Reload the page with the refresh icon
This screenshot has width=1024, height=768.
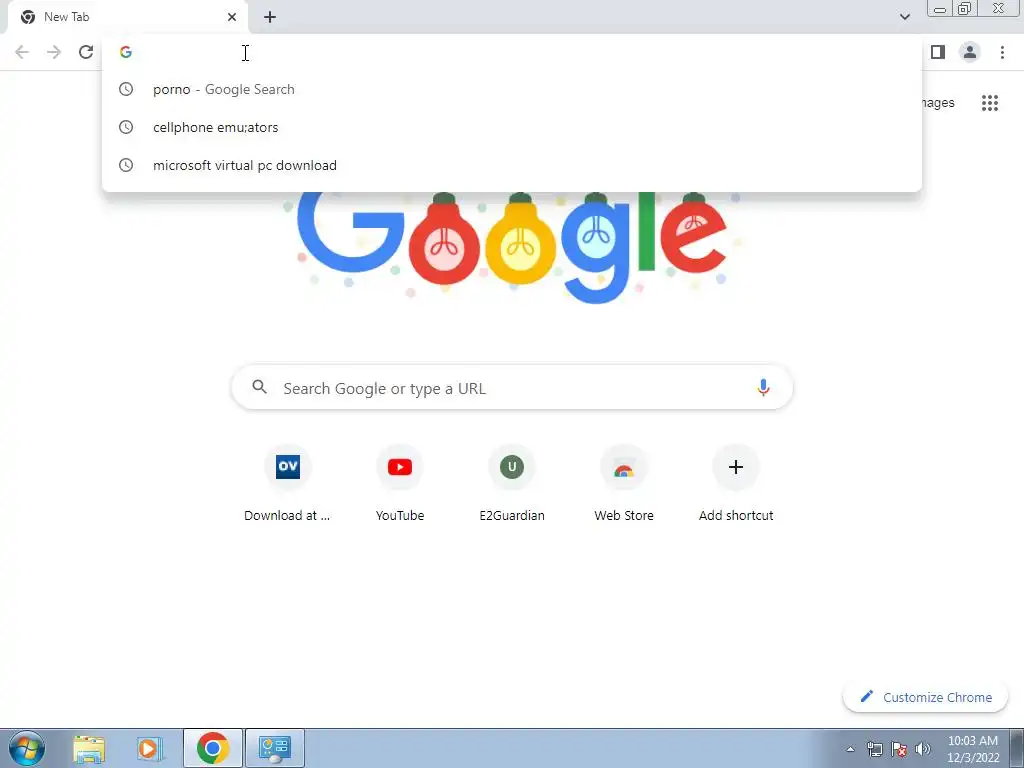(x=86, y=52)
